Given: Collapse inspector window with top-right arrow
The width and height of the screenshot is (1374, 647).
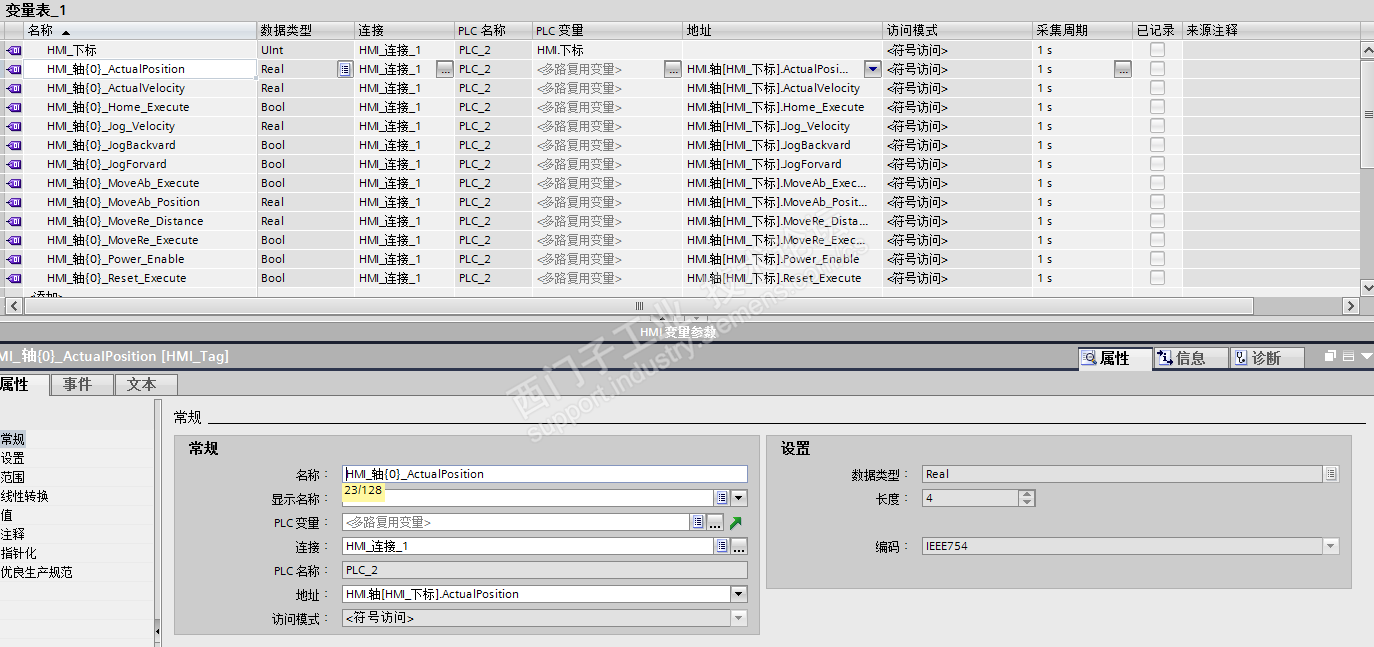Looking at the screenshot, I should click(x=1366, y=356).
